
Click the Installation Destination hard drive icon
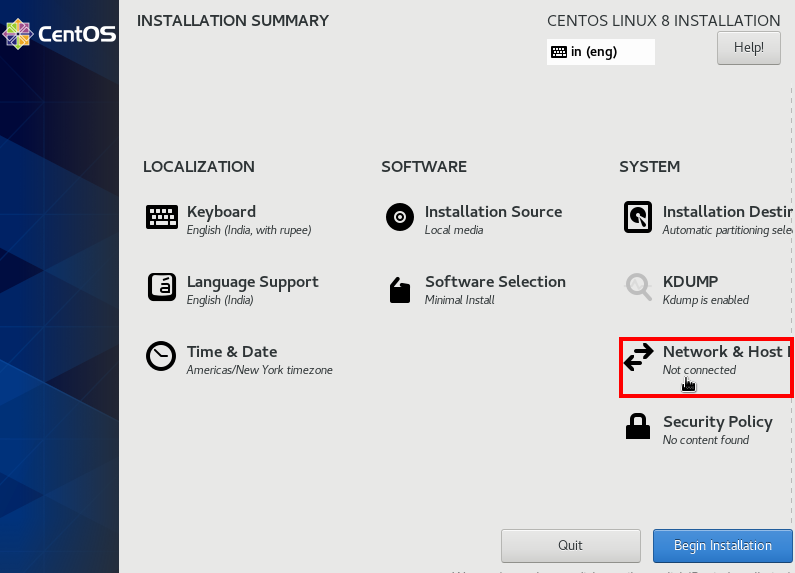pyautogui.click(x=638, y=217)
